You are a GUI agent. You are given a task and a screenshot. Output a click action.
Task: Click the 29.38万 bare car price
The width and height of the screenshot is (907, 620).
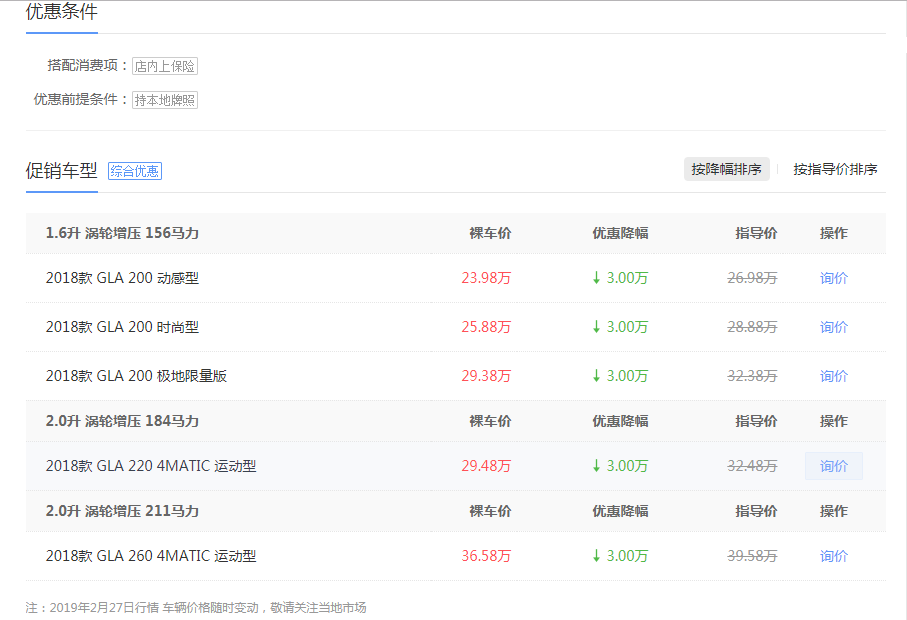pos(486,376)
